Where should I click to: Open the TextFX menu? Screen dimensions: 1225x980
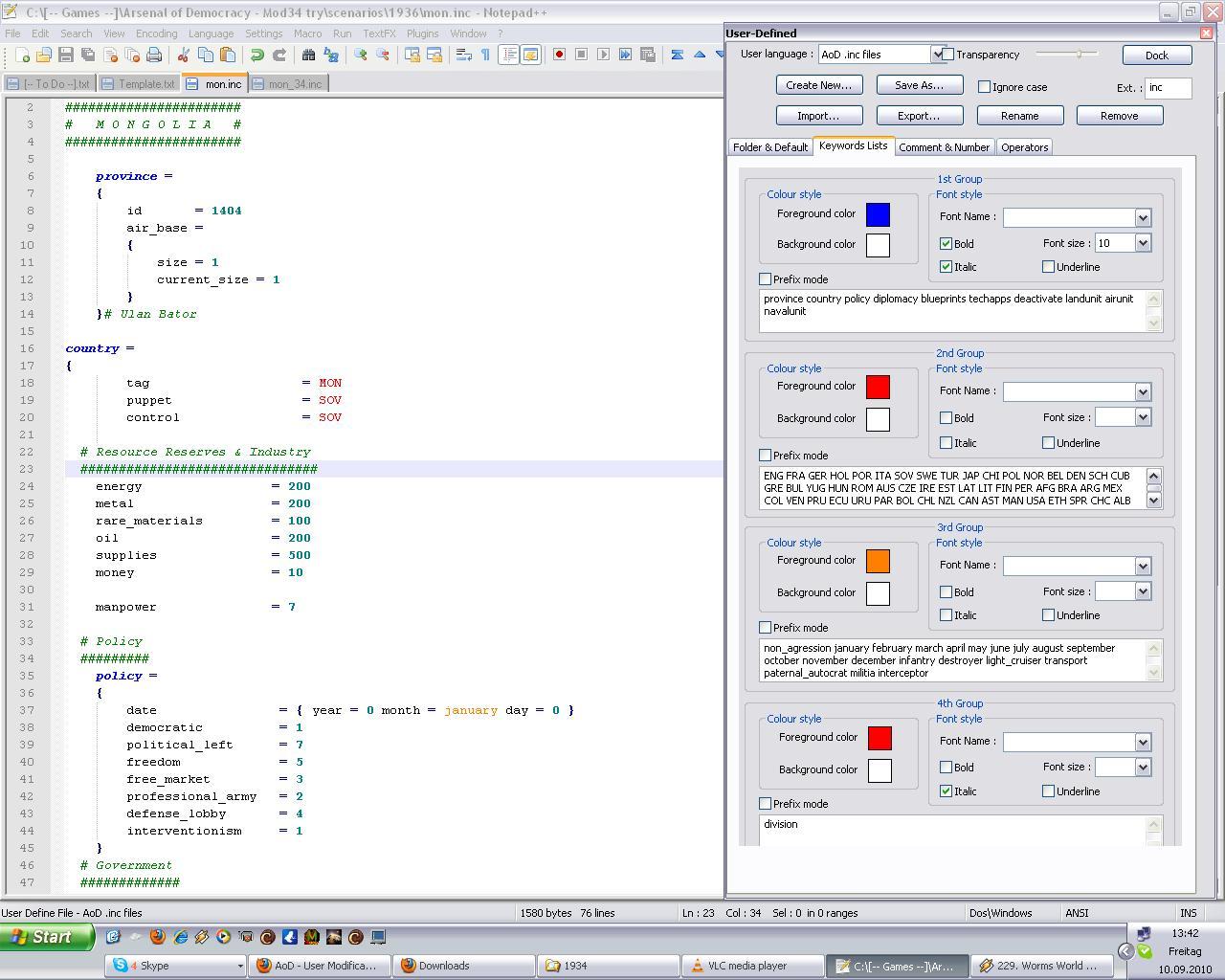tap(378, 33)
